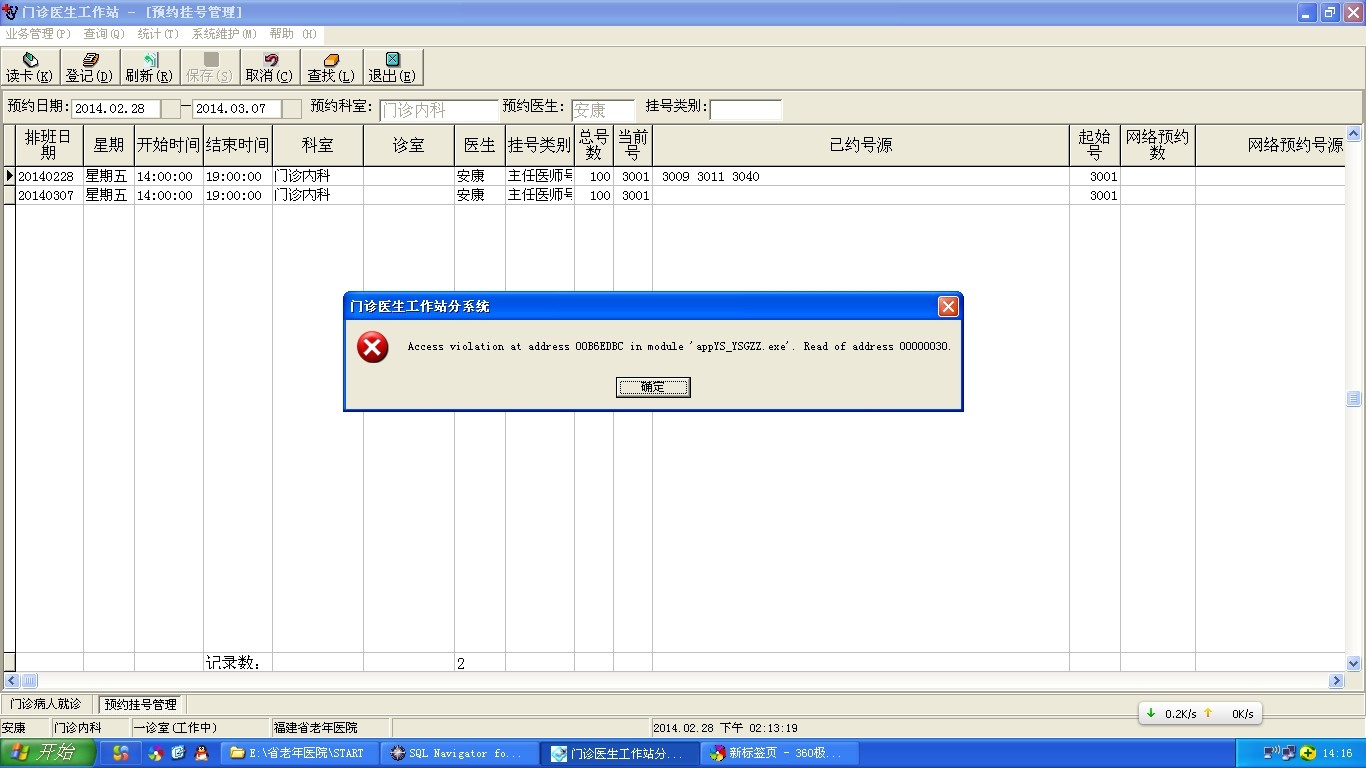Click the 医生 column header

pos(480,145)
